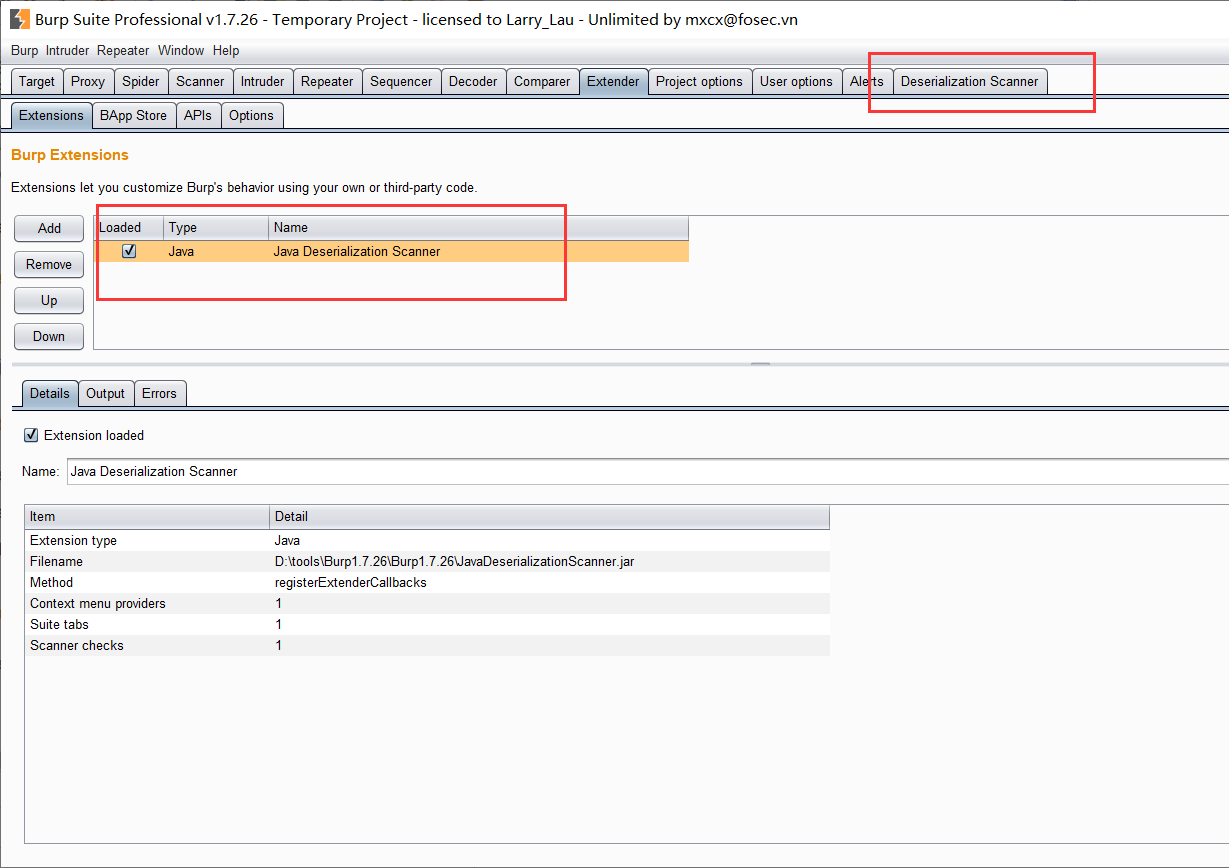Viewport: 1229px width, 868px height.
Task: Select the Extensions sub-tab
Action: [x=51, y=115]
